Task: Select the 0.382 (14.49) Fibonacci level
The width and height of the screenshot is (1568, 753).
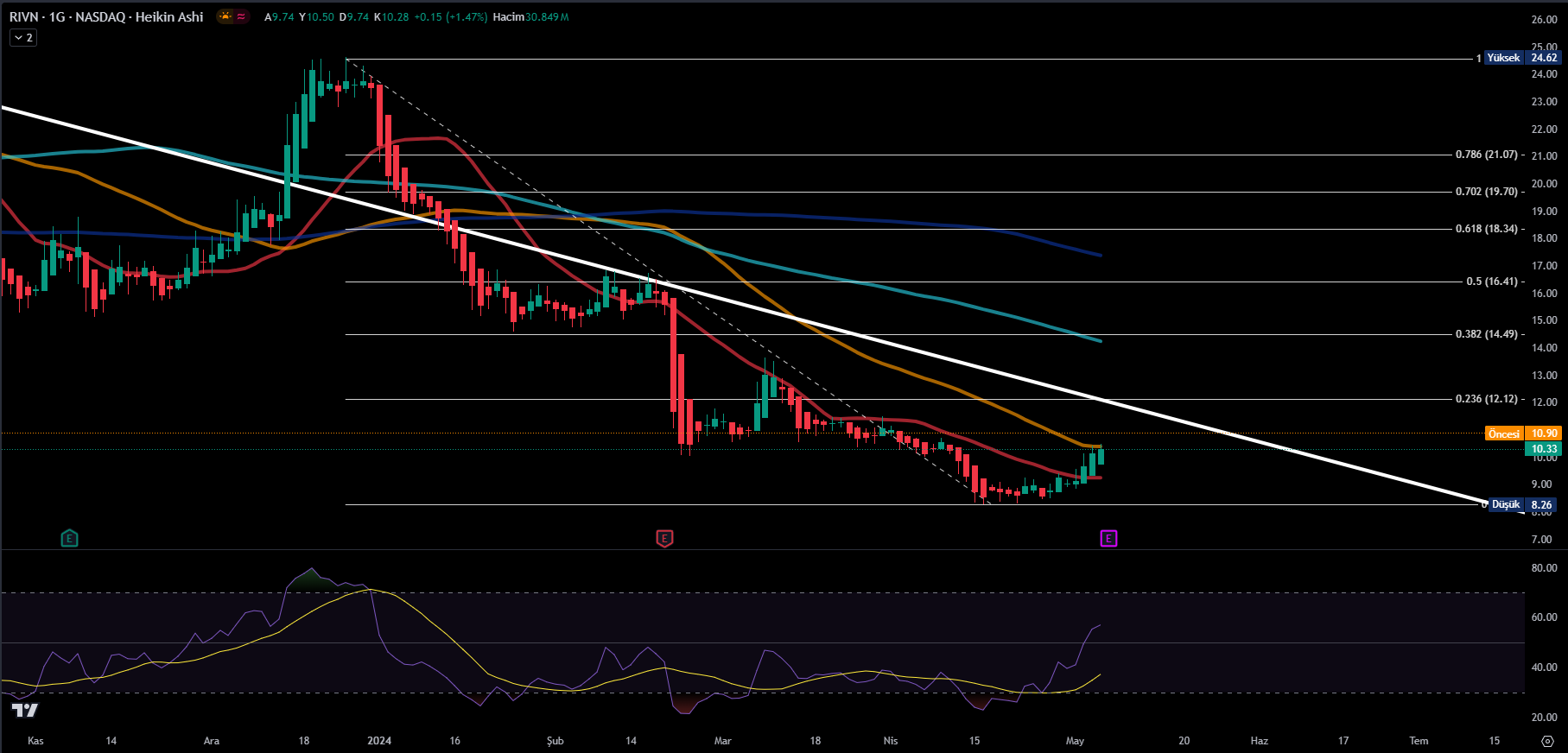Action: [1487, 334]
